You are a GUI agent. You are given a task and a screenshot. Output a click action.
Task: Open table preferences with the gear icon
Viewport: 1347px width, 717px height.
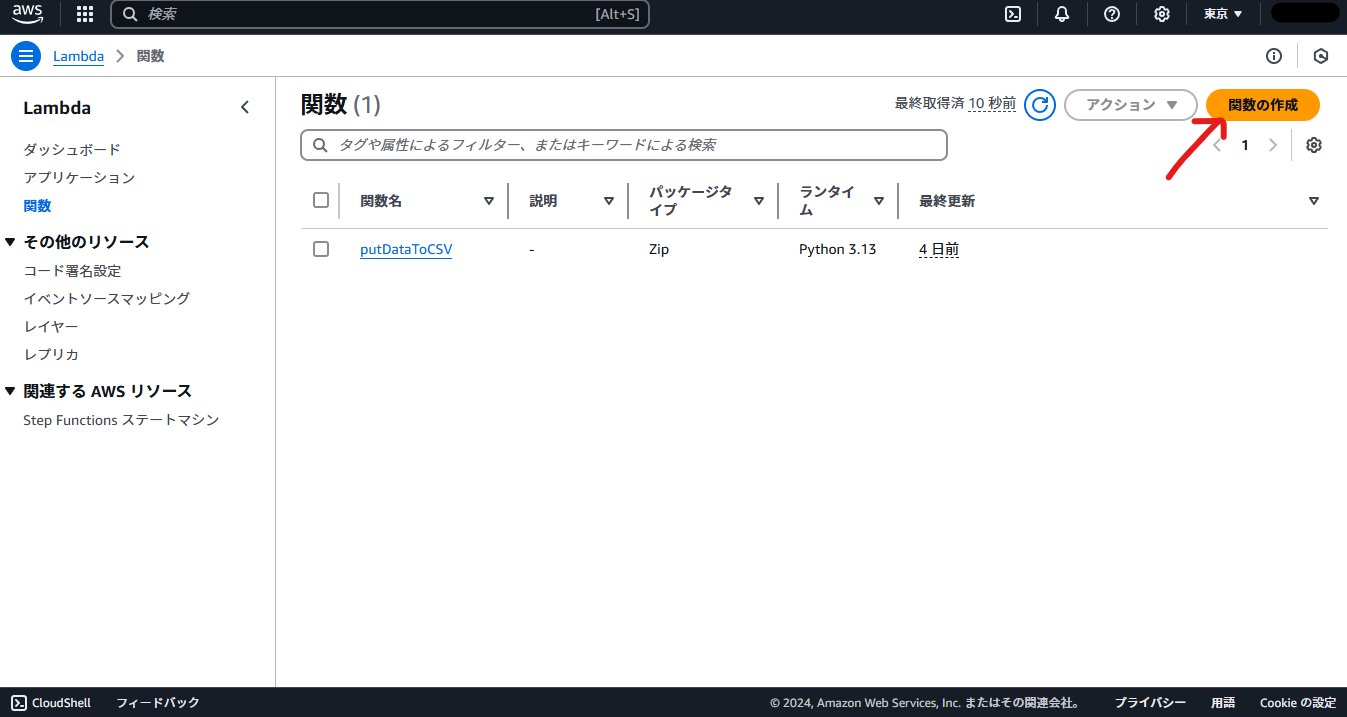(x=1313, y=145)
